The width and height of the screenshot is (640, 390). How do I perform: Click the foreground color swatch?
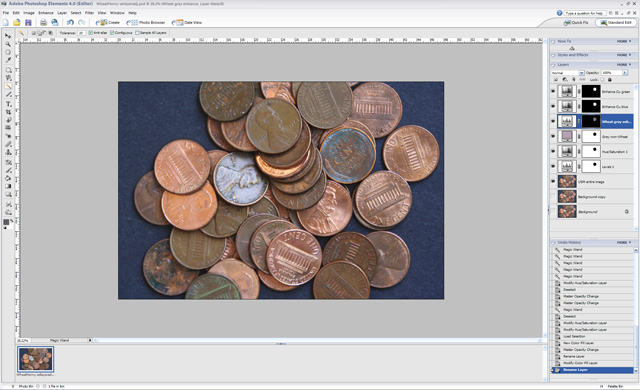pyautogui.click(x=6, y=222)
